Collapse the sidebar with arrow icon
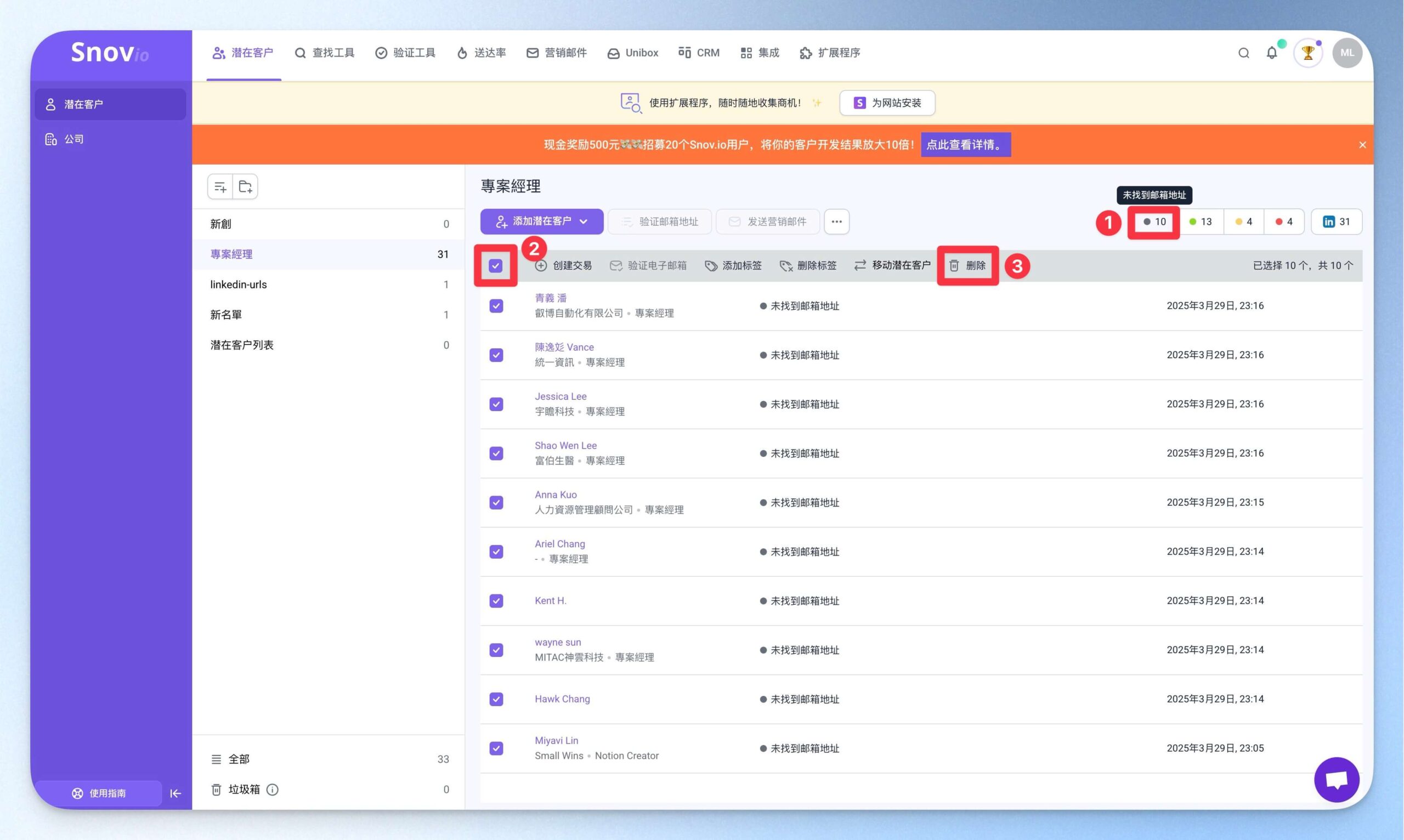 click(175, 793)
